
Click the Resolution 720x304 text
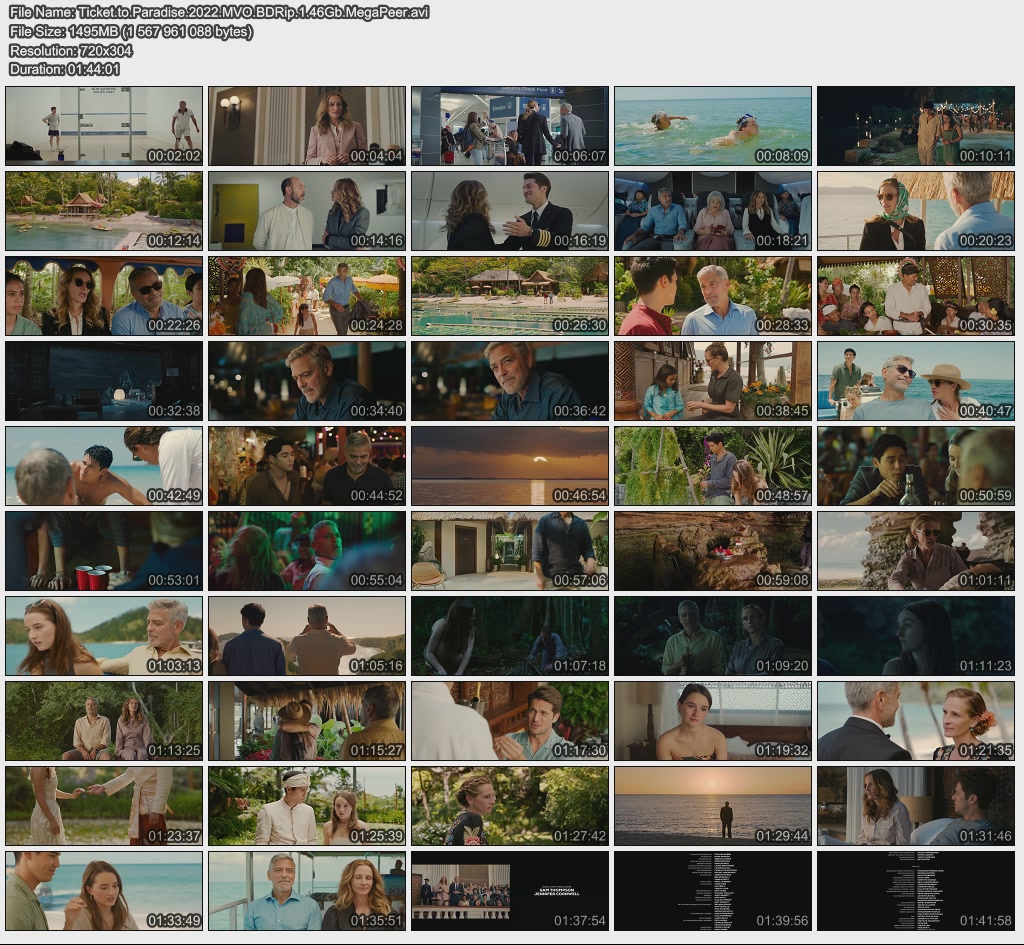pyautogui.click(x=70, y=50)
